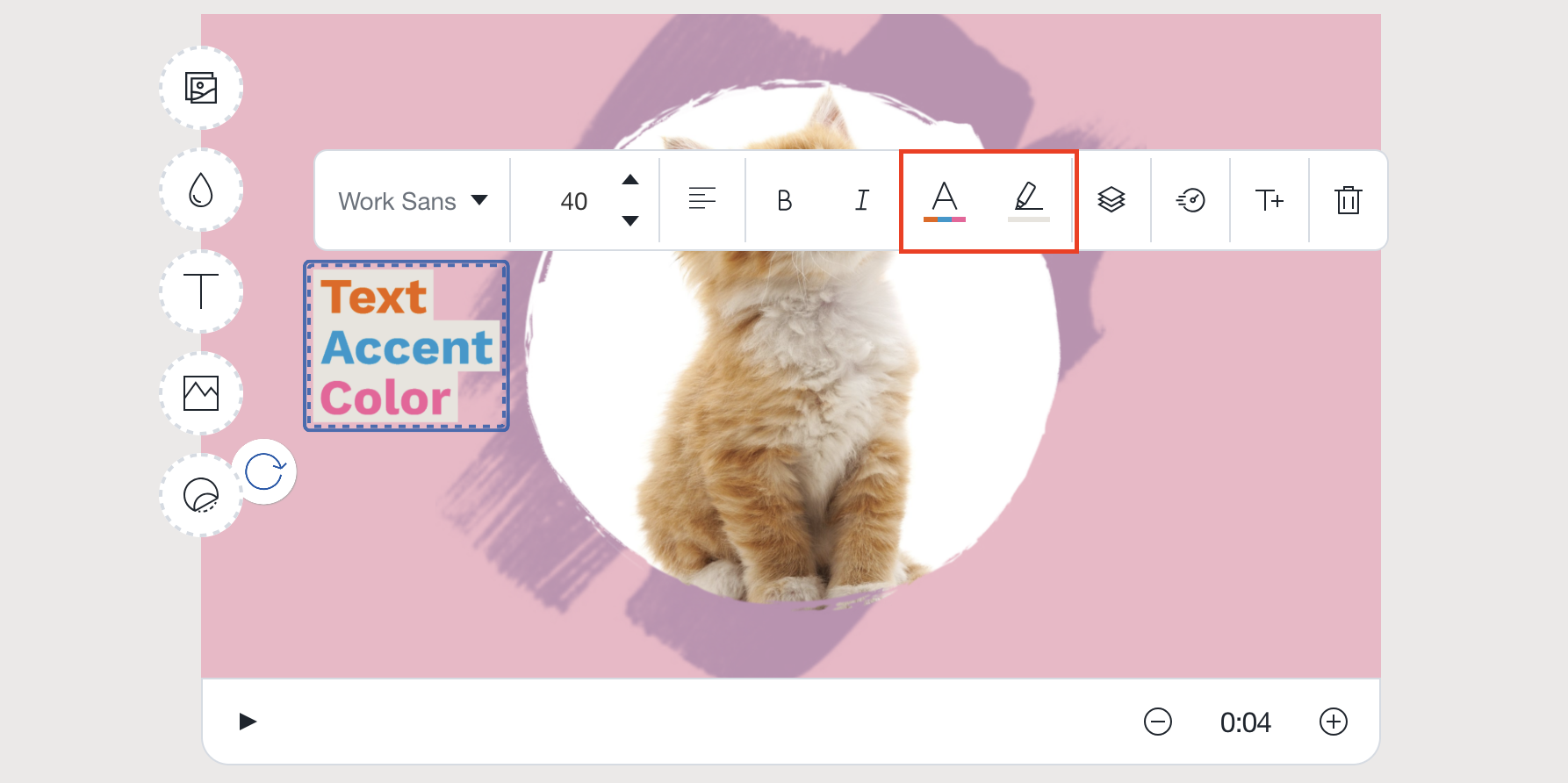Open text animation speed settings
The width and height of the screenshot is (1568, 783).
point(1190,200)
